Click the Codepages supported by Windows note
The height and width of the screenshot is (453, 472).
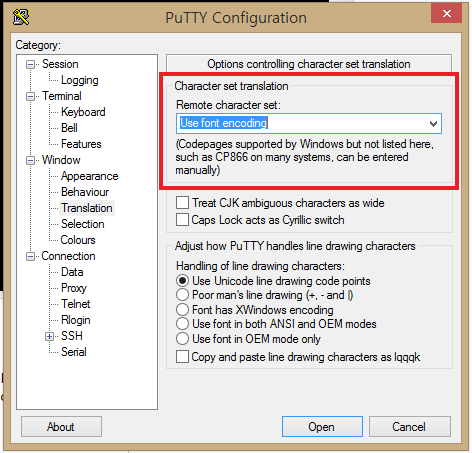[305, 157]
